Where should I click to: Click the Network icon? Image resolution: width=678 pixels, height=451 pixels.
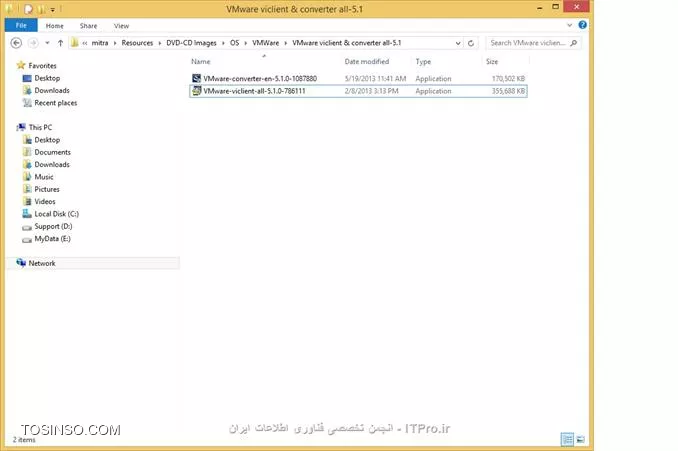pos(21,263)
